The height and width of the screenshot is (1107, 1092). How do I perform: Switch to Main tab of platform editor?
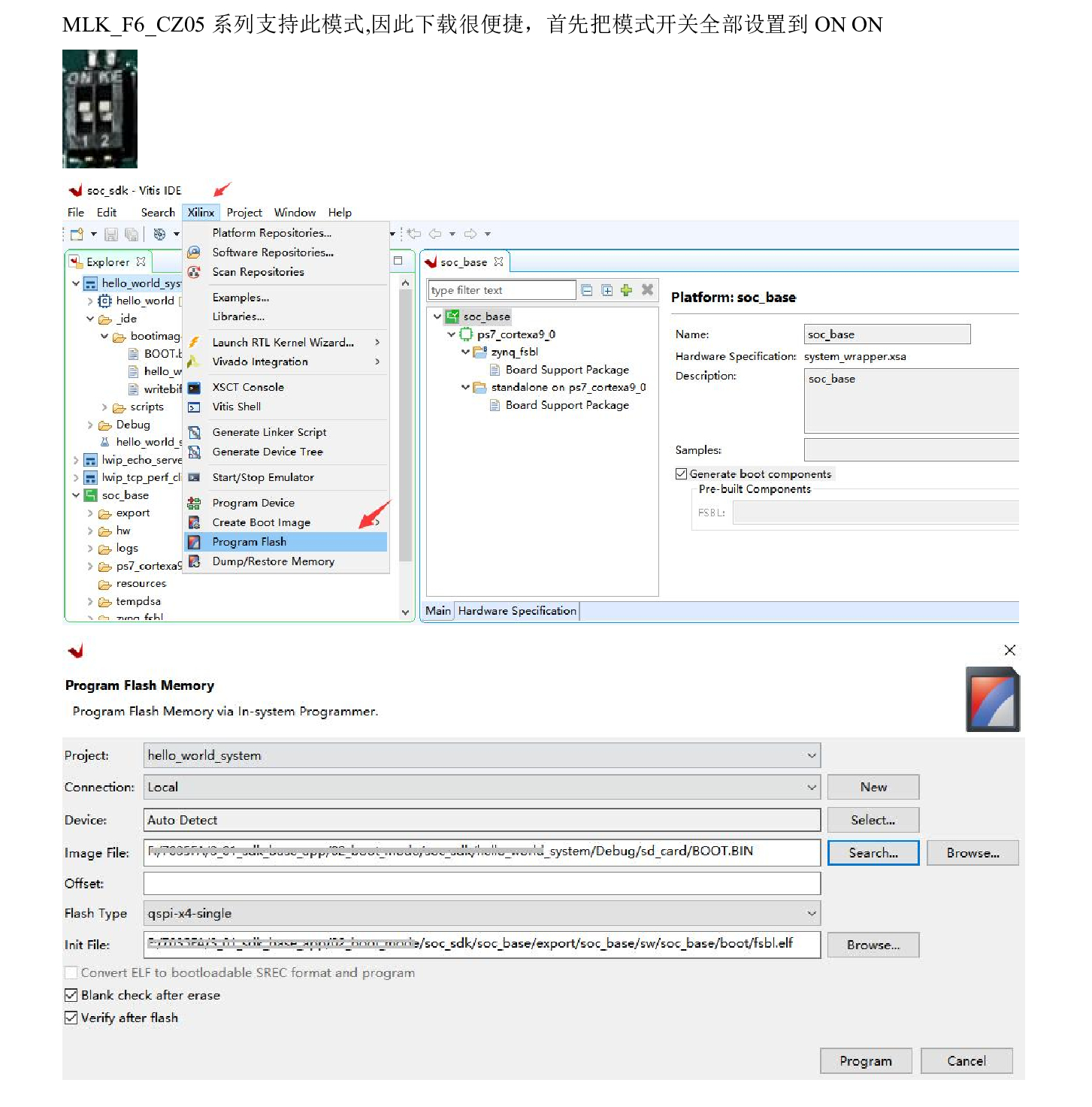[x=438, y=611]
